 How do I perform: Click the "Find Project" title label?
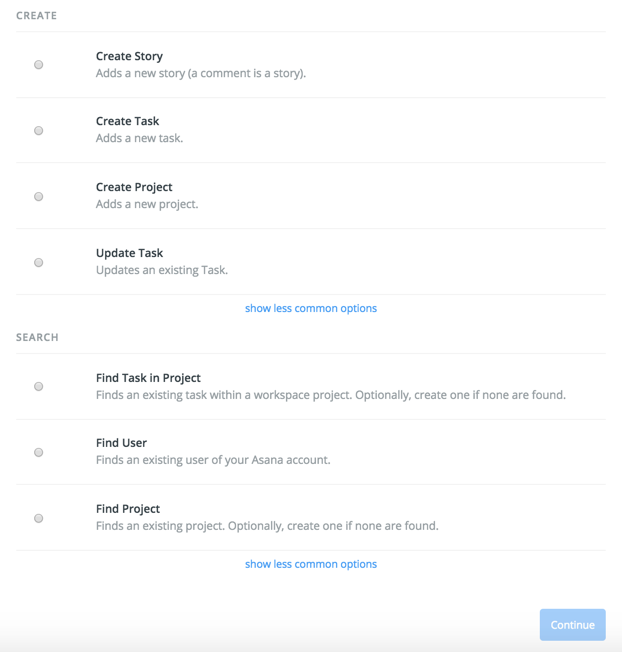(128, 509)
